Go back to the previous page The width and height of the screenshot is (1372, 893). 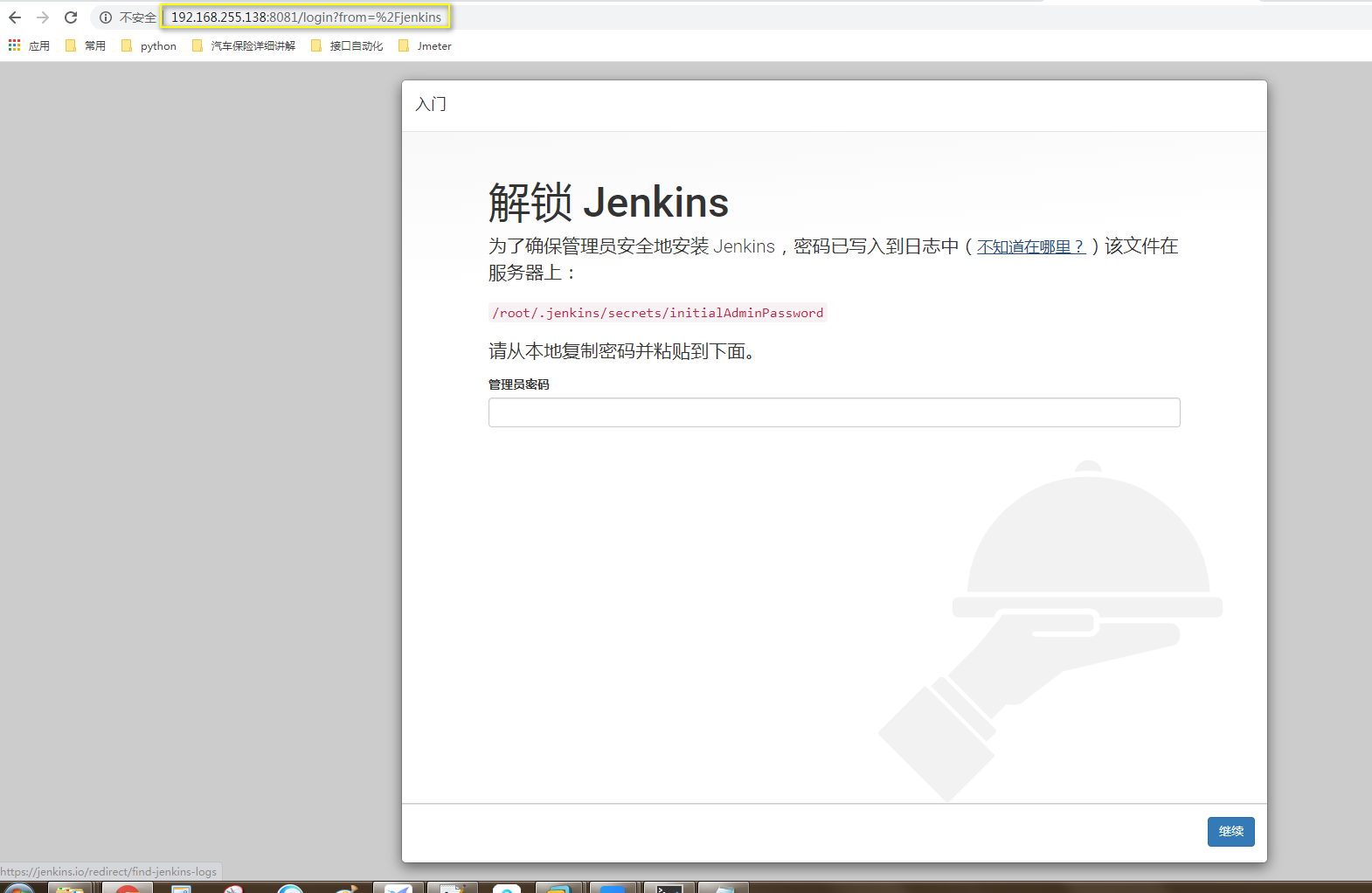pyautogui.click(x=15, y=17)
